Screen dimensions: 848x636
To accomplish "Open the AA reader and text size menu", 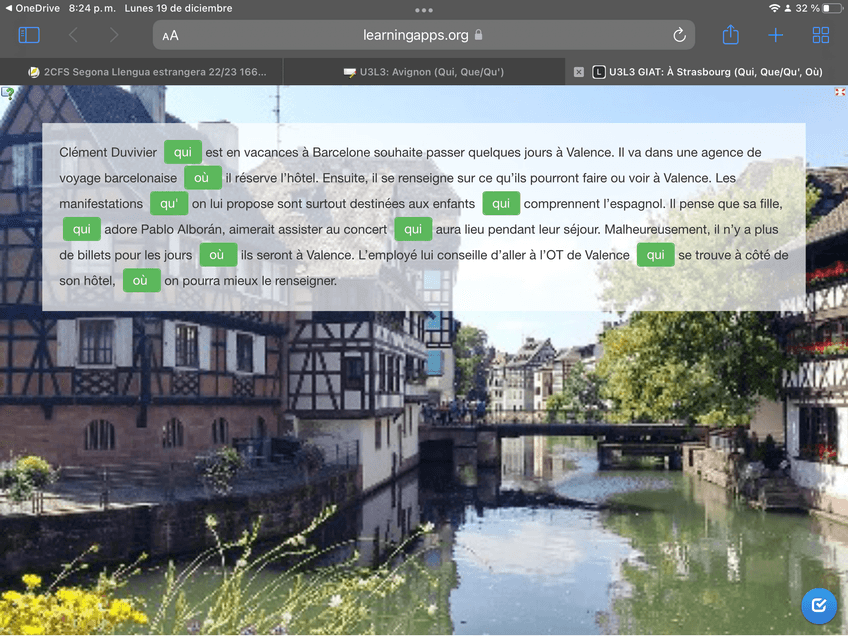I will point(171,36).
